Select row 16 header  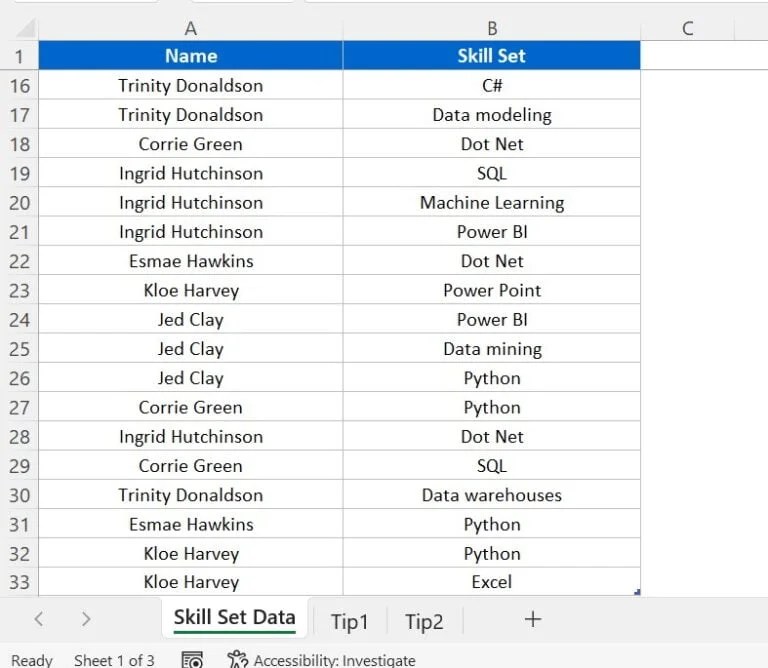pos(19,85)
